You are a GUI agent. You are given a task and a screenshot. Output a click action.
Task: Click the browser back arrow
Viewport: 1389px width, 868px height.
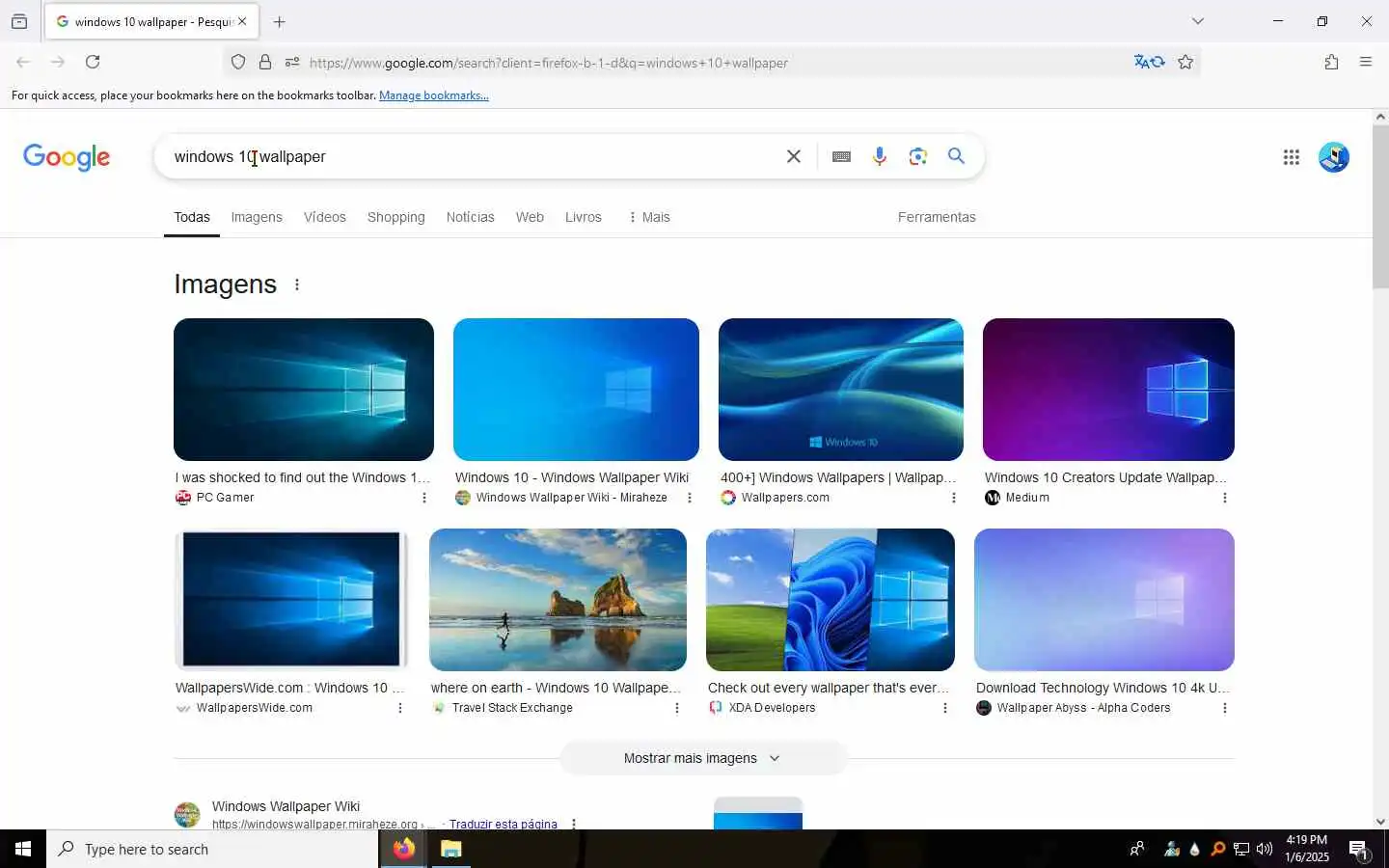pos(23,62)
